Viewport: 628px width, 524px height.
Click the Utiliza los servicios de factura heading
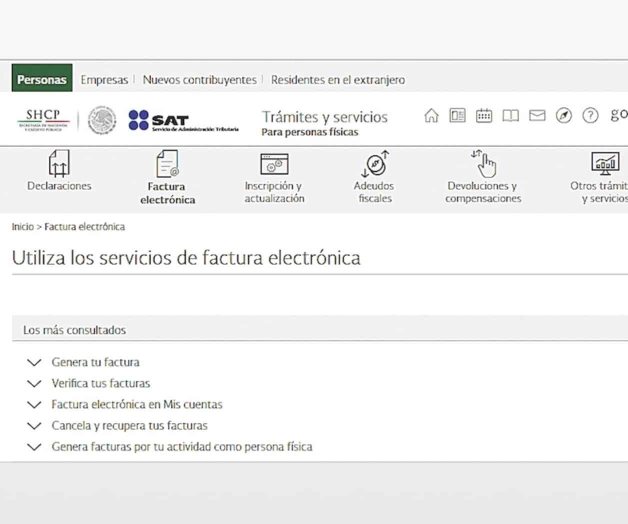pos(186,258)
